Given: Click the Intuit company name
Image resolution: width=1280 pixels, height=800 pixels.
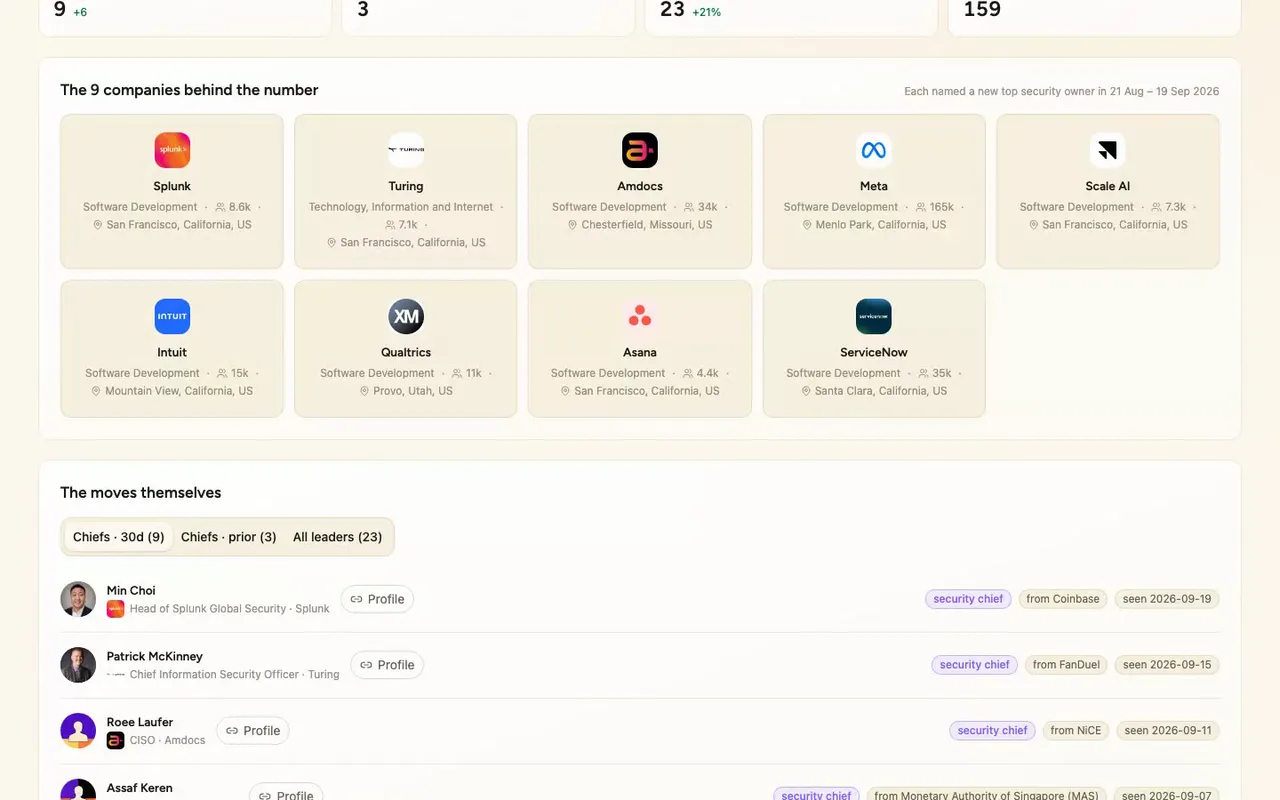Looking at the screenshot, I should click(172, 352).
